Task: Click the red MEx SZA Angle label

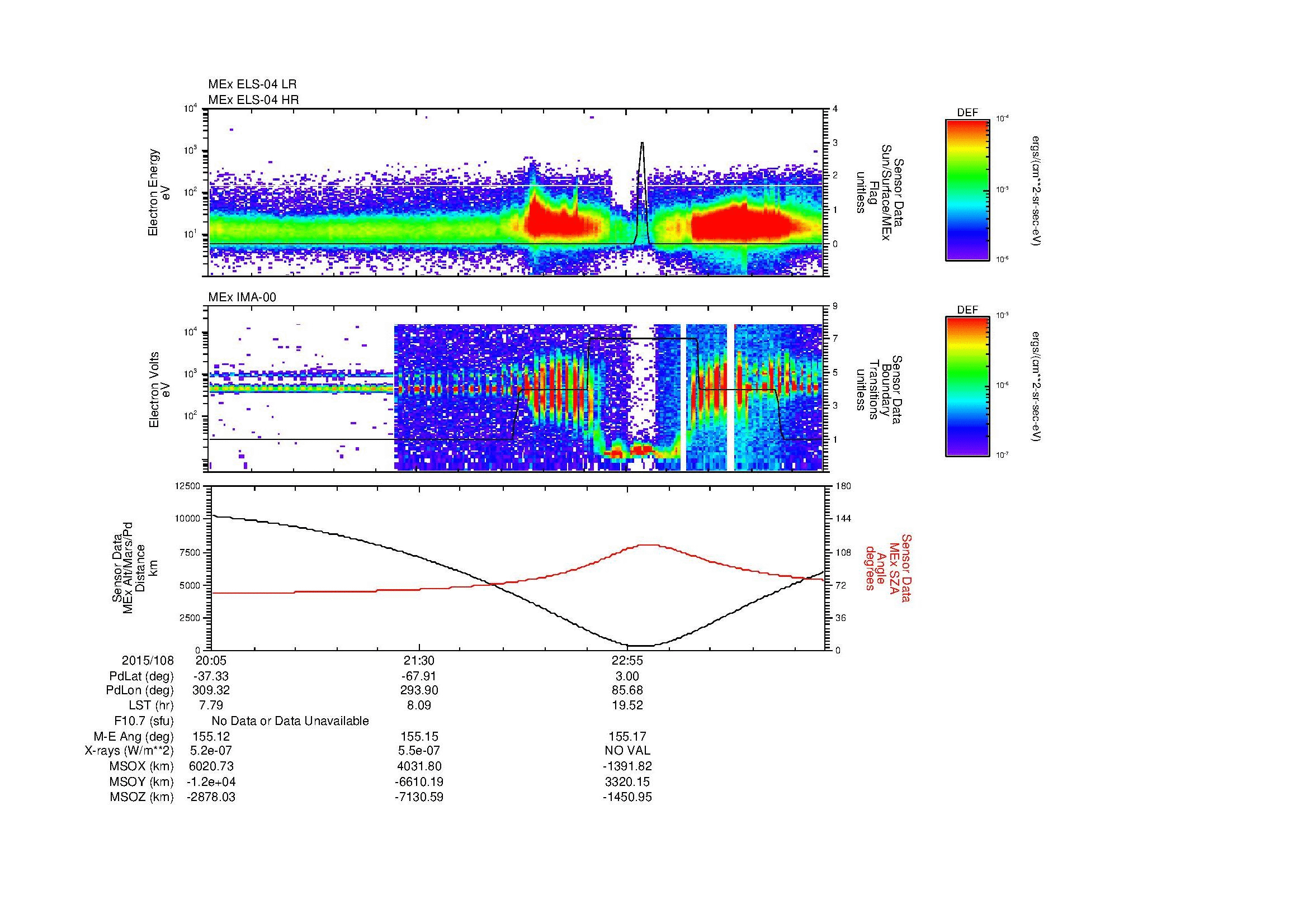Action: coord(887,567)
